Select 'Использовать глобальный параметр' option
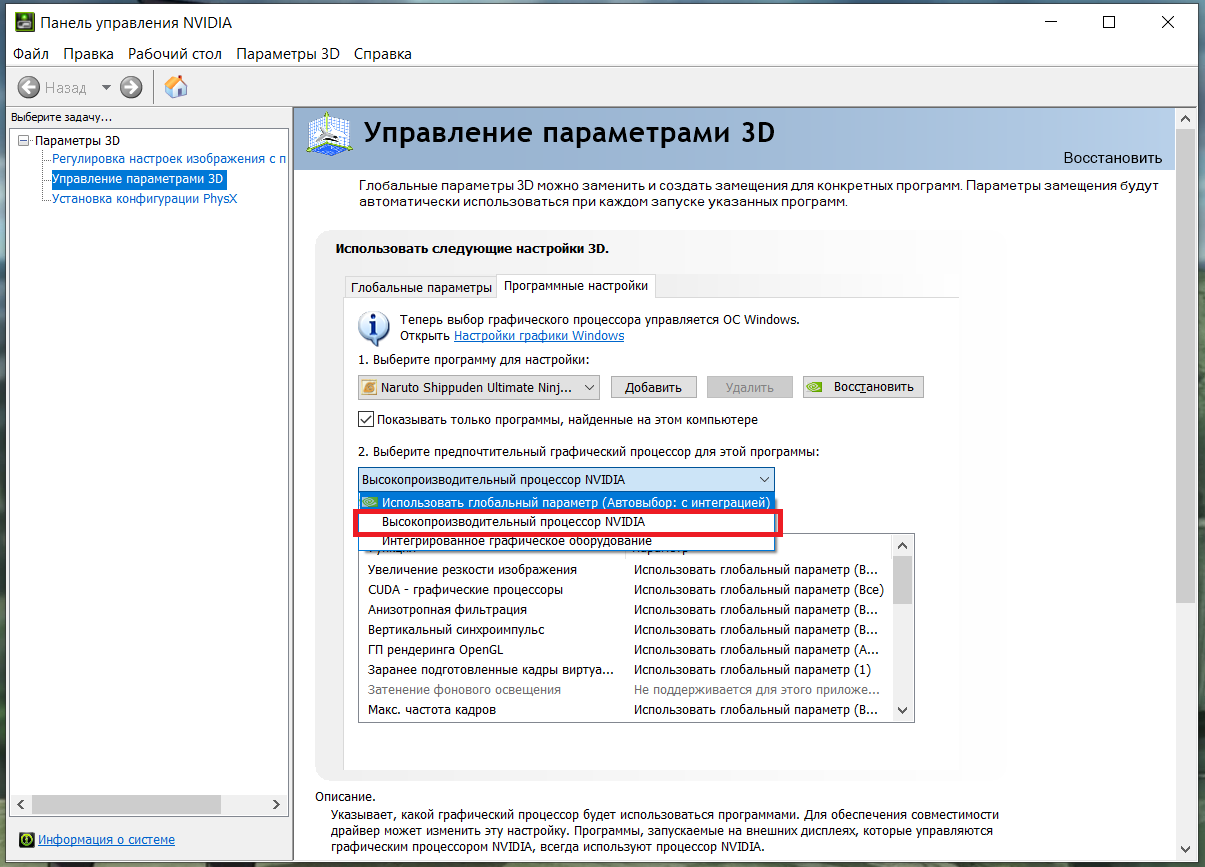1205x867 pixels. [567, 503]
